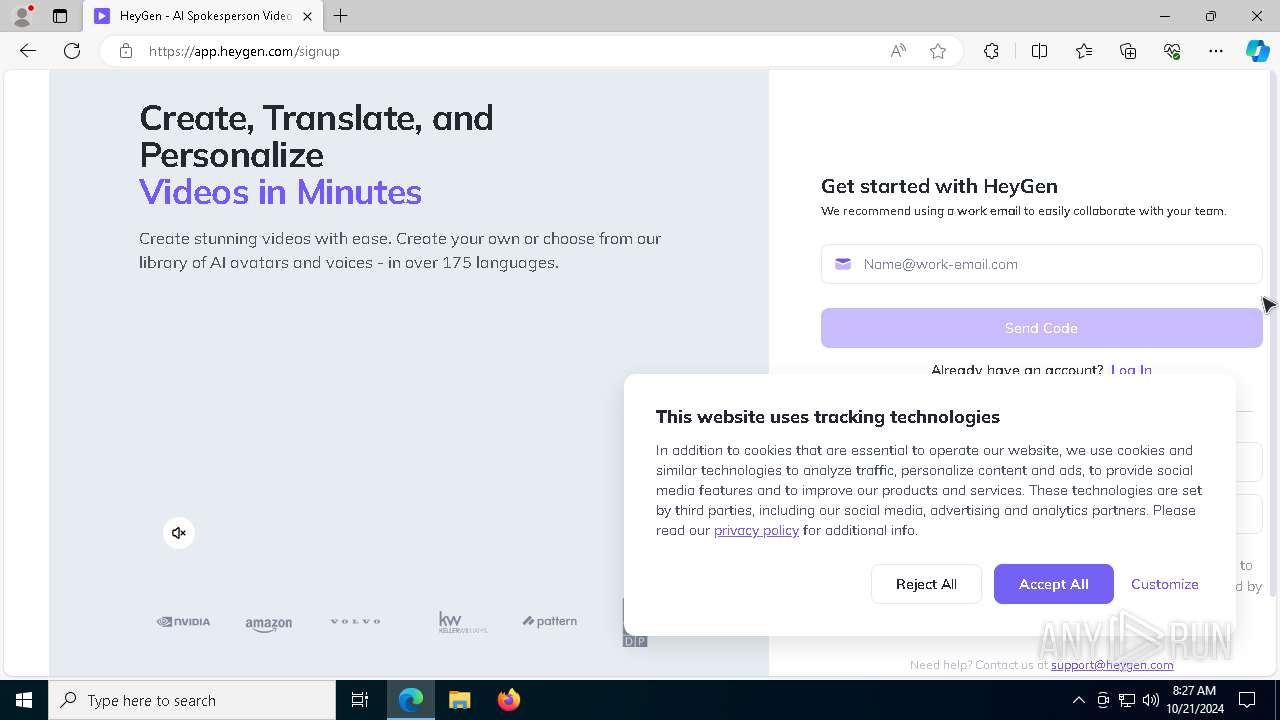This screenshot has width=1280, height=720.
Task: Open Browser essentials heart icon
Action: (1172, 51)
